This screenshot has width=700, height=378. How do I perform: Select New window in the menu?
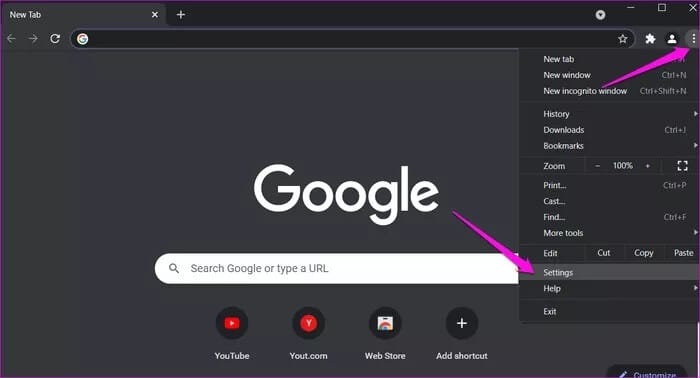point(609,75)
